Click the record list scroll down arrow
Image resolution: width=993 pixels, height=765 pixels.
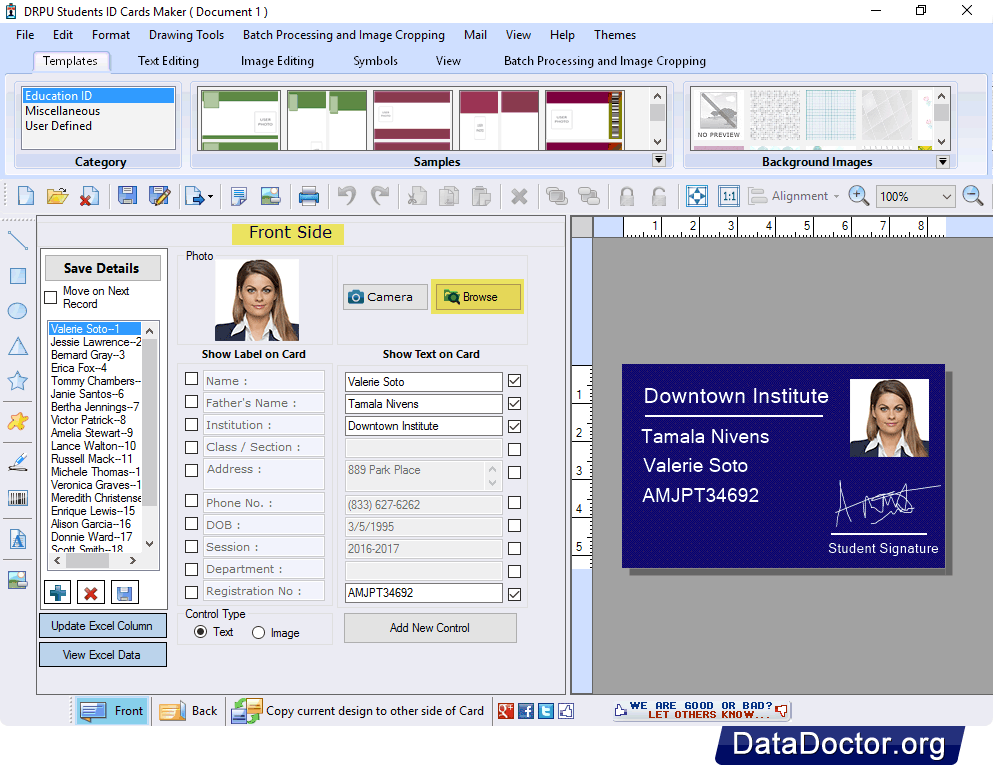click(x=149, y=543)
